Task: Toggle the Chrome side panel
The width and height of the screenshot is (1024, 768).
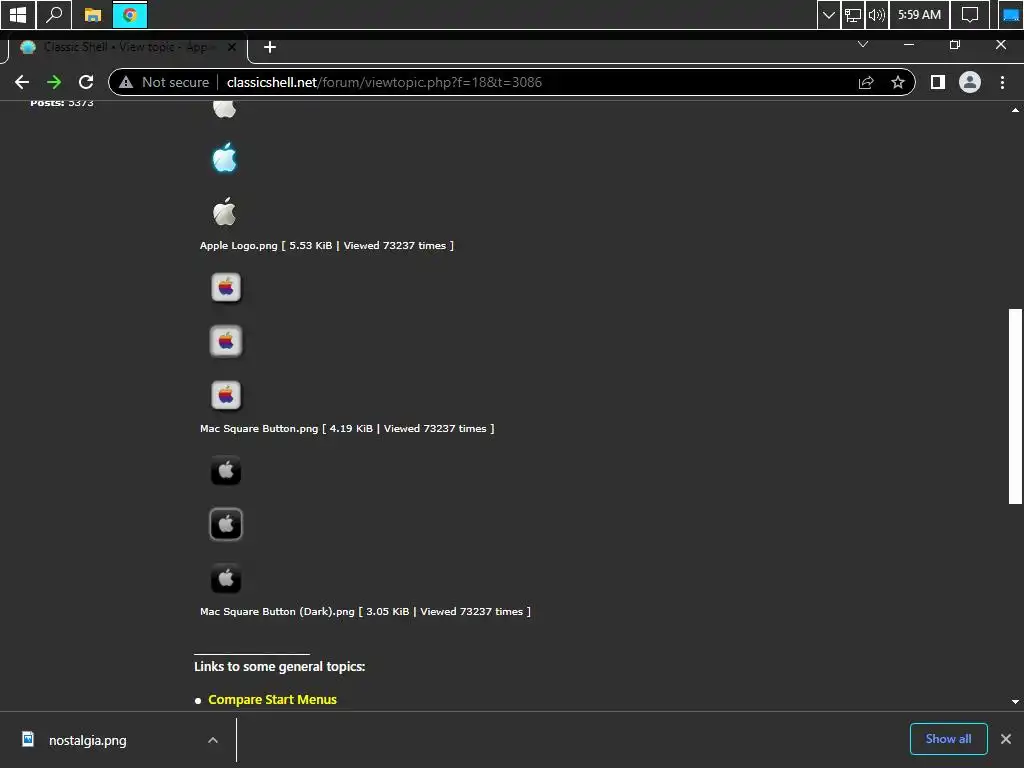Action: pos(938,82)
